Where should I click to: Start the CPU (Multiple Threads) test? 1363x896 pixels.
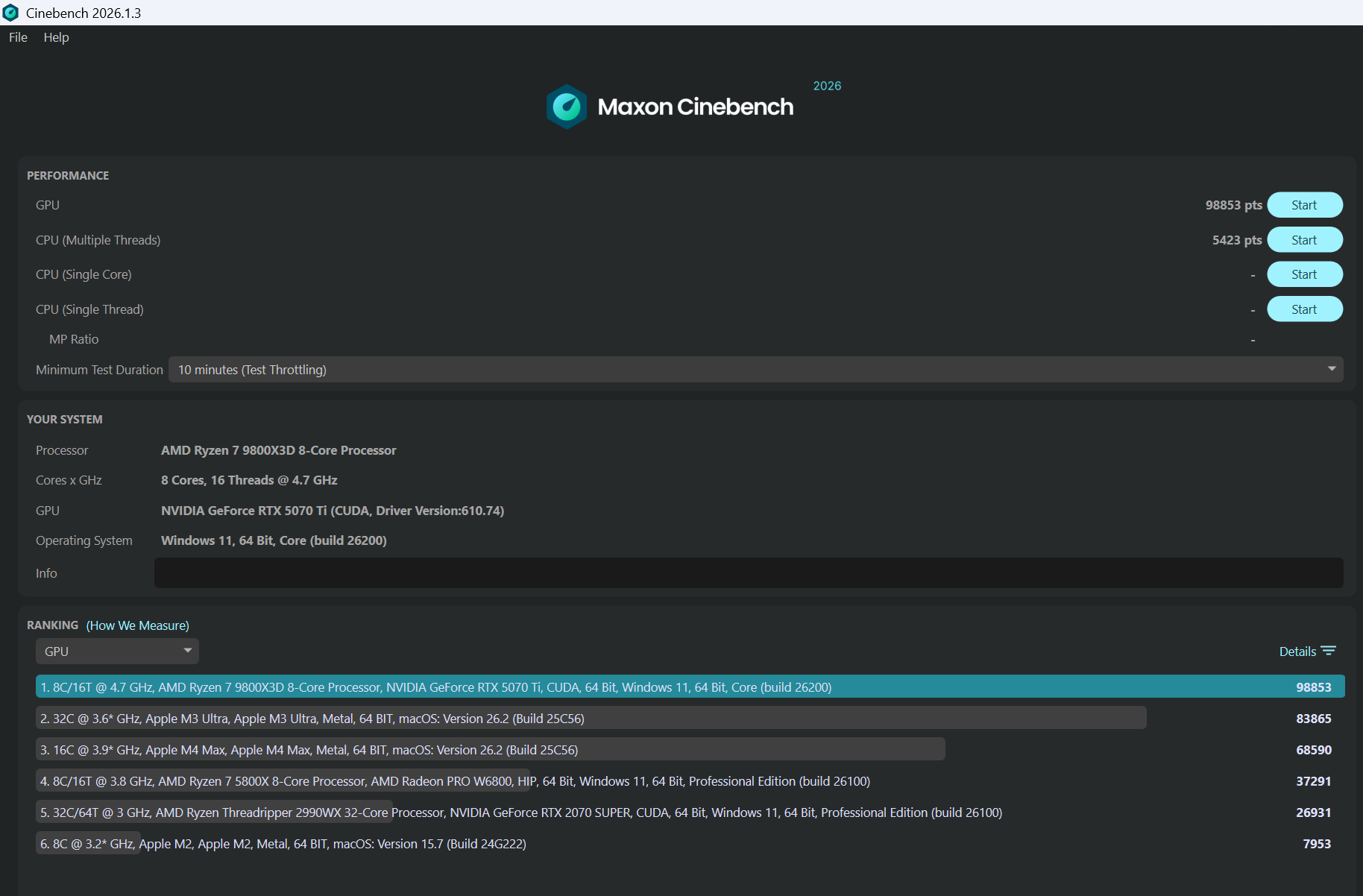click(x=1305, y=240)
